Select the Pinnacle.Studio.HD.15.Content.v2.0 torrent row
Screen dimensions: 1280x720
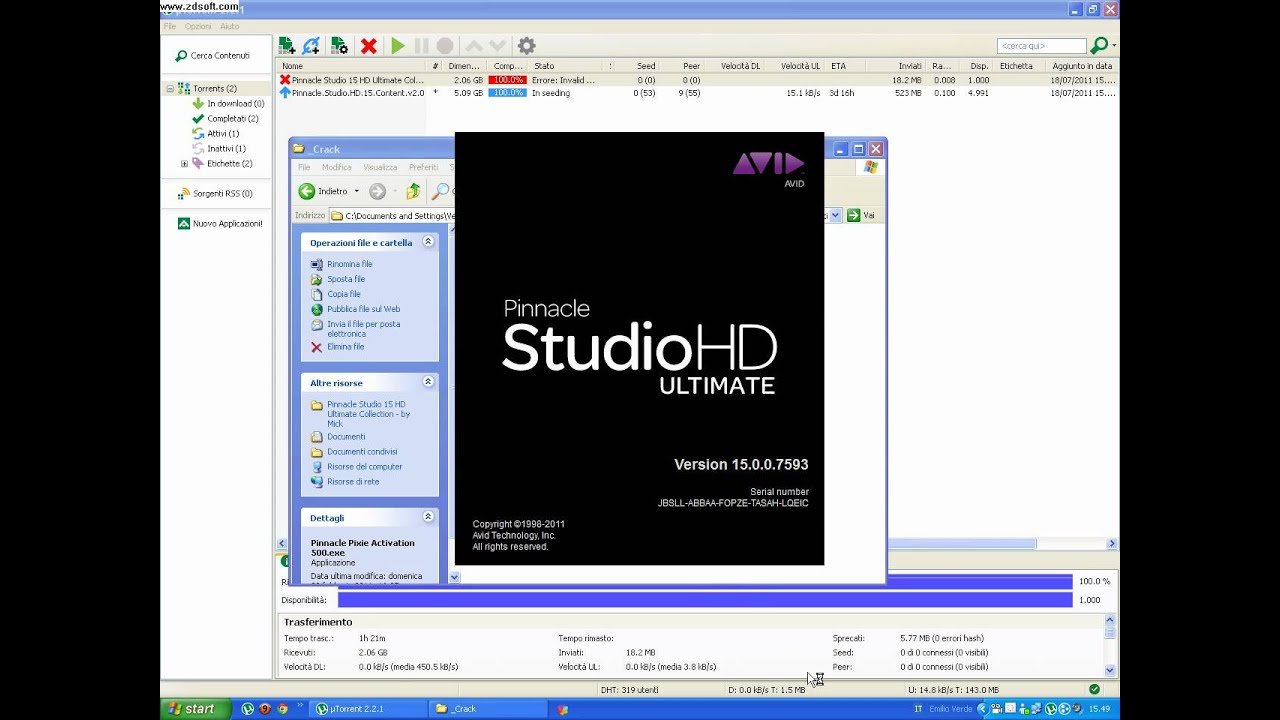pos(697,93)
